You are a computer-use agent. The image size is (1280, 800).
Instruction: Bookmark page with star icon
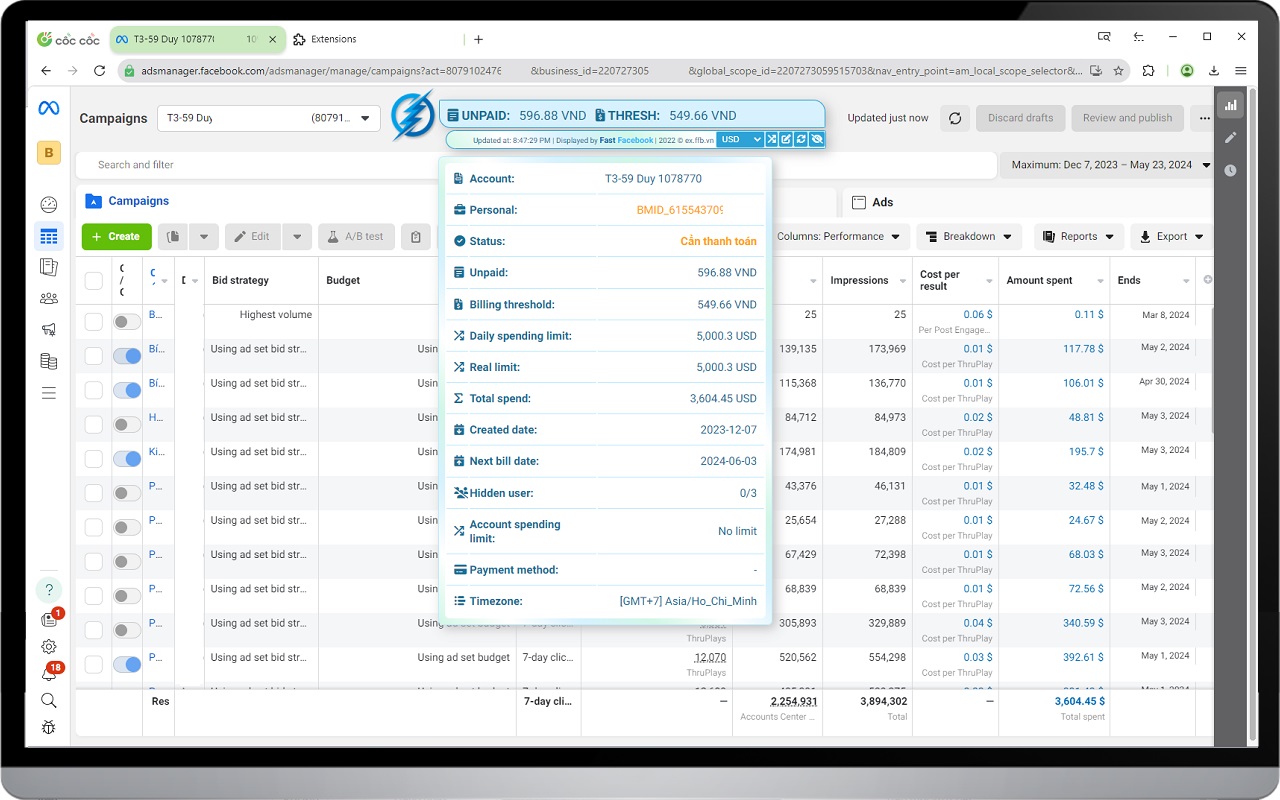pyautogui.click(x=1119, y=71)
